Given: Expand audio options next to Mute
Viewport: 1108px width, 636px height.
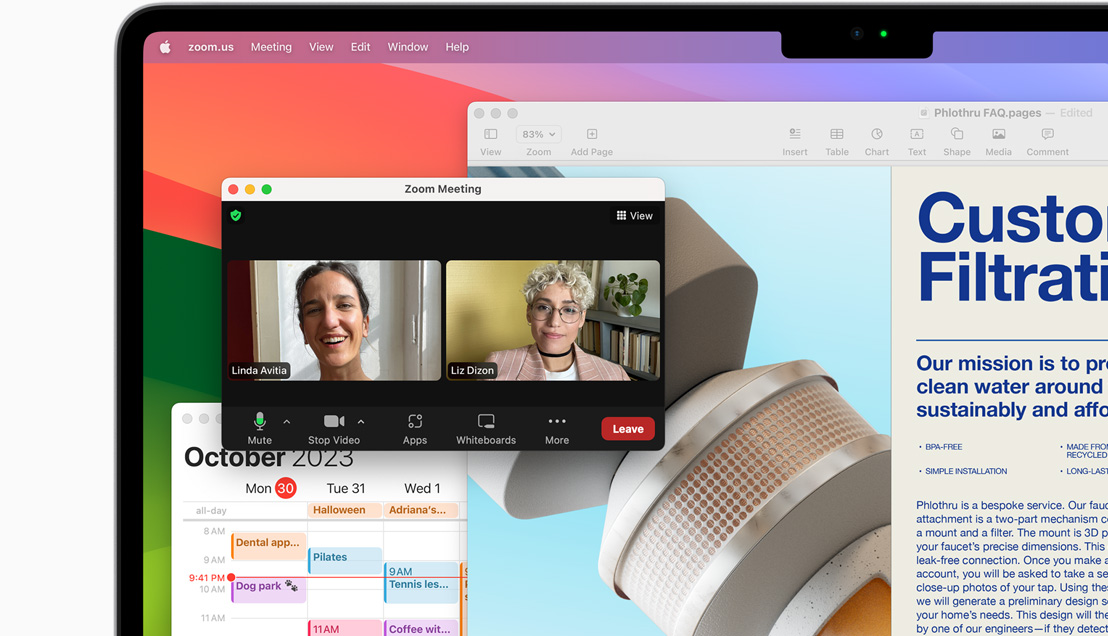Looking at the screenshot, I should point(287,421).
